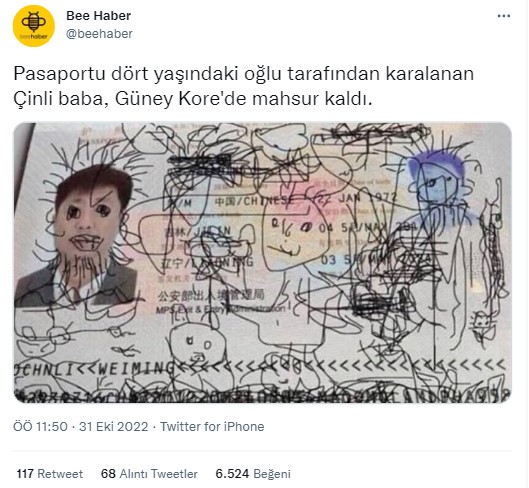529x488 pixels.
Task: Visit the @beehaber handle link
Action: pos(99,34)
